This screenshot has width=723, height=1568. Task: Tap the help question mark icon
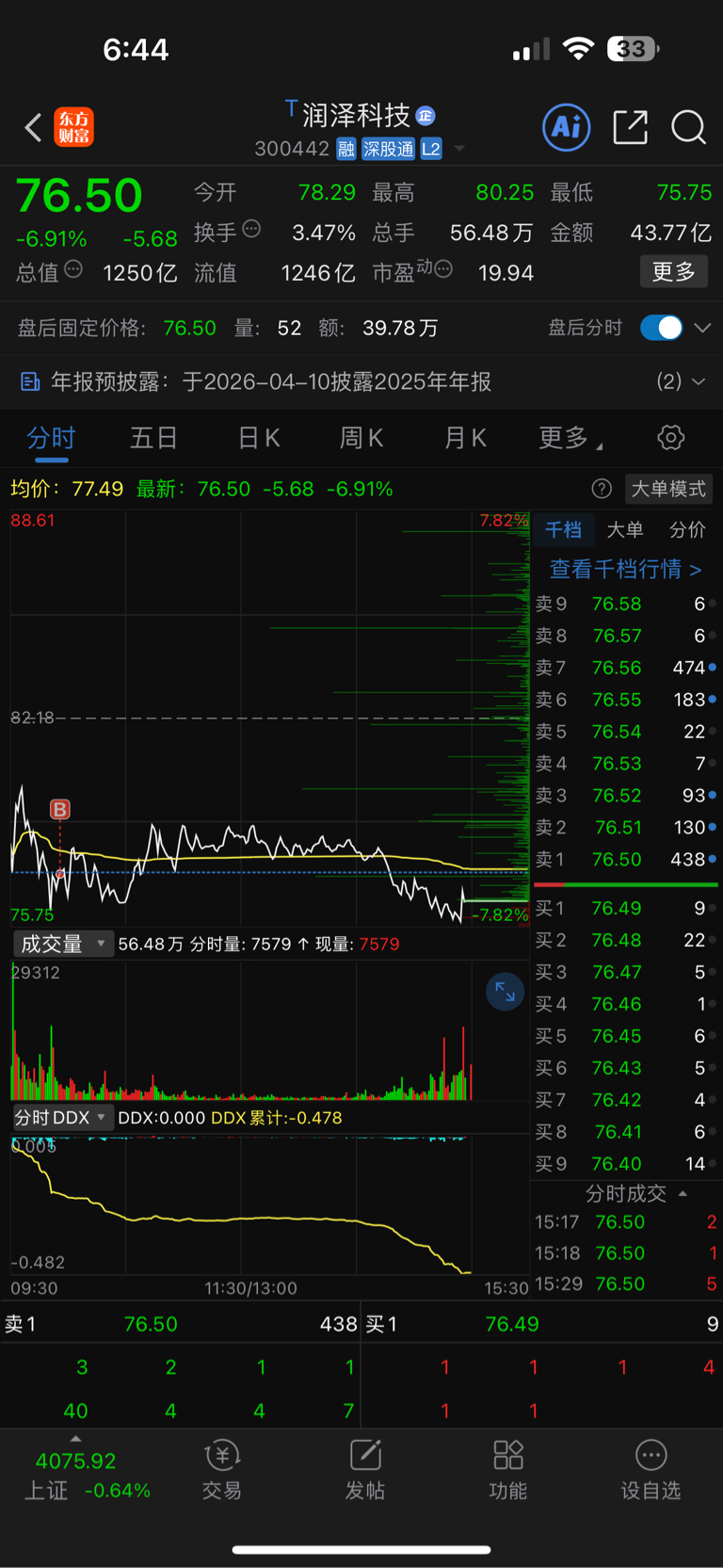pyautogui.click(x=602, y=489)
